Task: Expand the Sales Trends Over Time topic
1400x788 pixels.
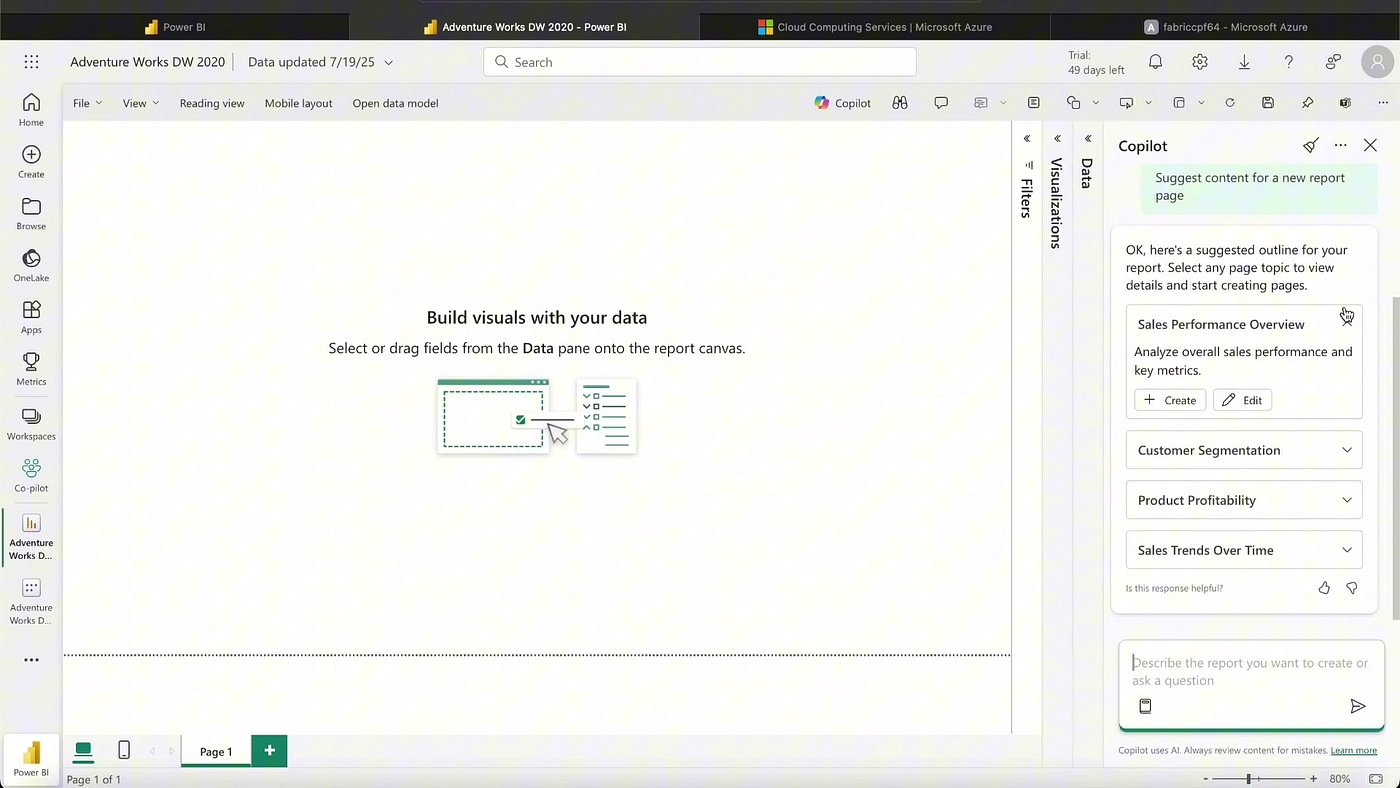Action: click(x=1244, y=550)
